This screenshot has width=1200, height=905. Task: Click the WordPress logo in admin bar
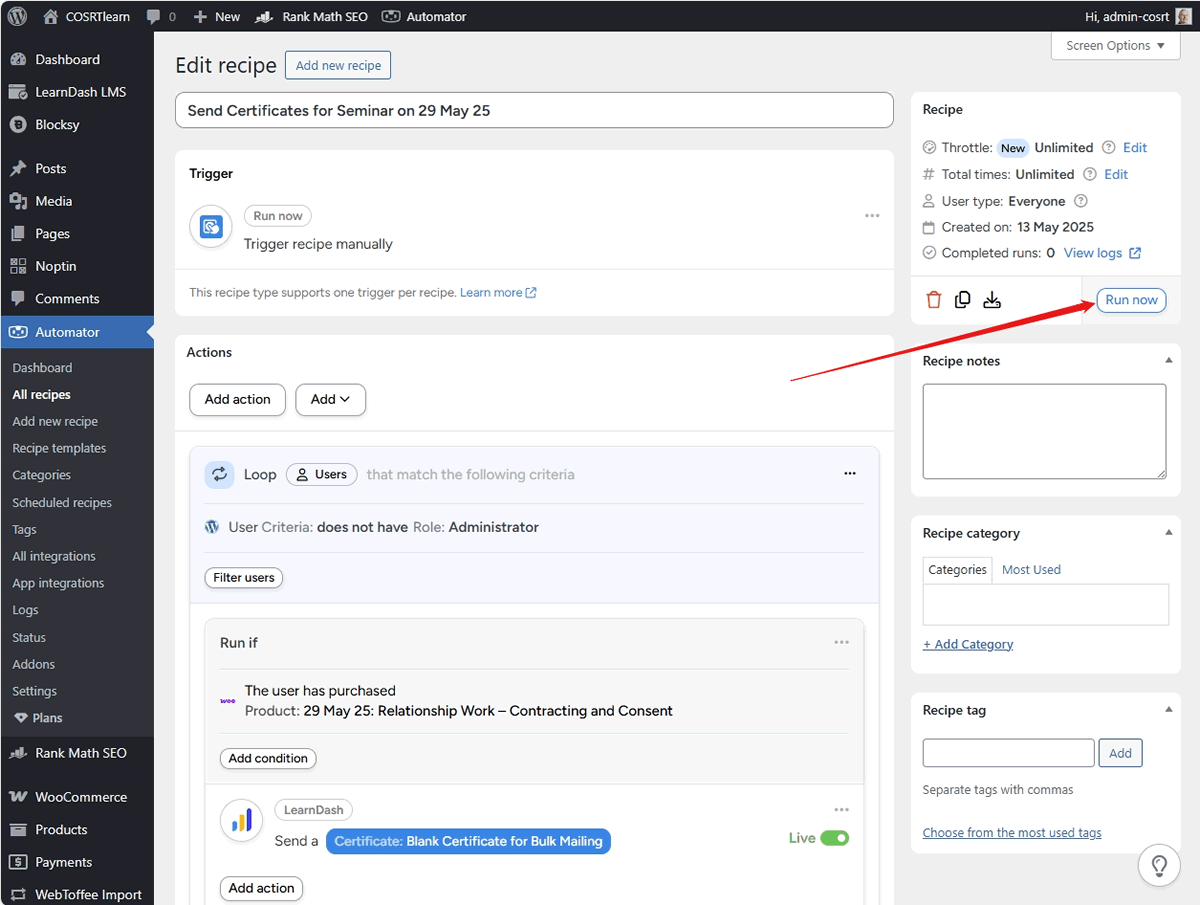(17, 16)
